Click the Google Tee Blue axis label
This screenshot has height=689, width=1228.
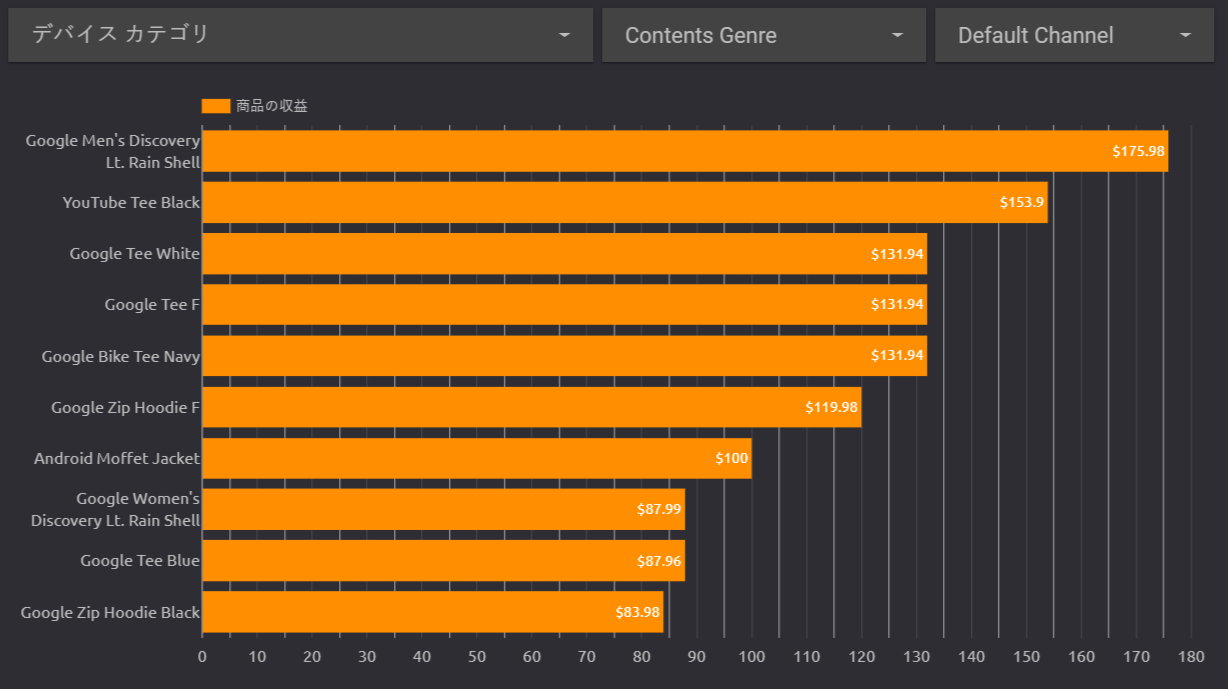(x=140, y=561)
